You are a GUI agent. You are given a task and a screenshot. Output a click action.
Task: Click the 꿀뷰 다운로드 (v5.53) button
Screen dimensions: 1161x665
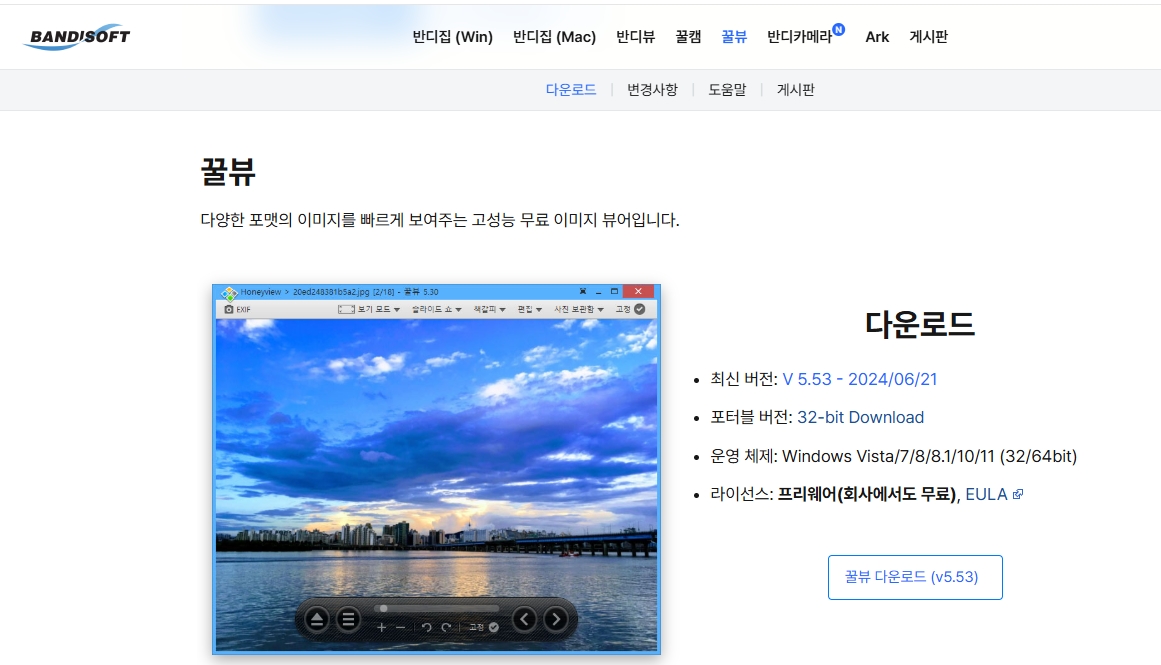tap(914, 577)
